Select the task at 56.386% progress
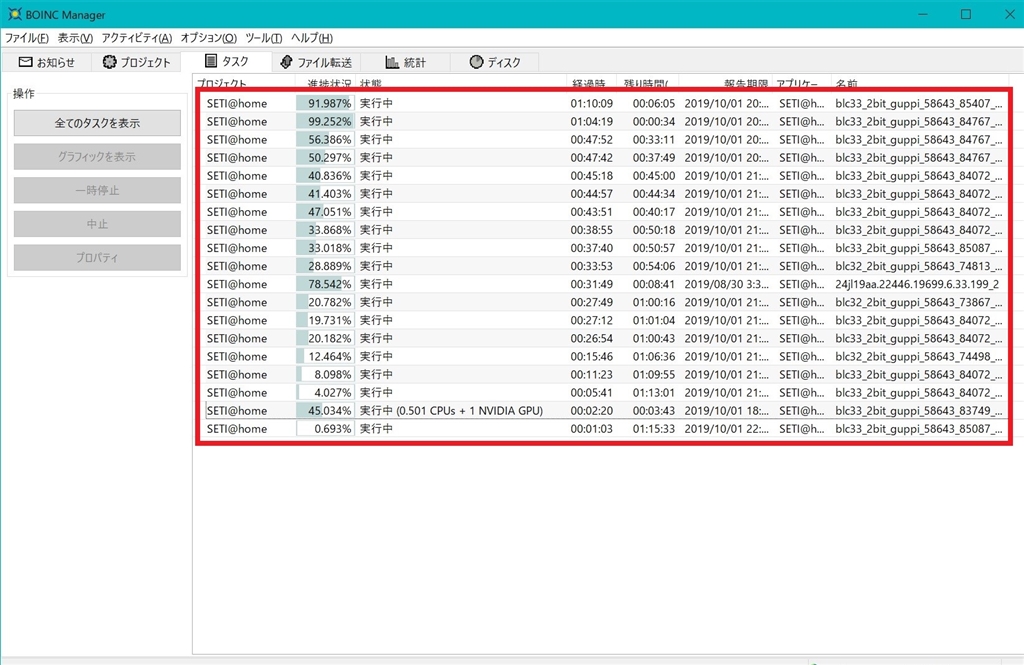The height and width of the screenshot is (665, 1024). click(604, 140)
